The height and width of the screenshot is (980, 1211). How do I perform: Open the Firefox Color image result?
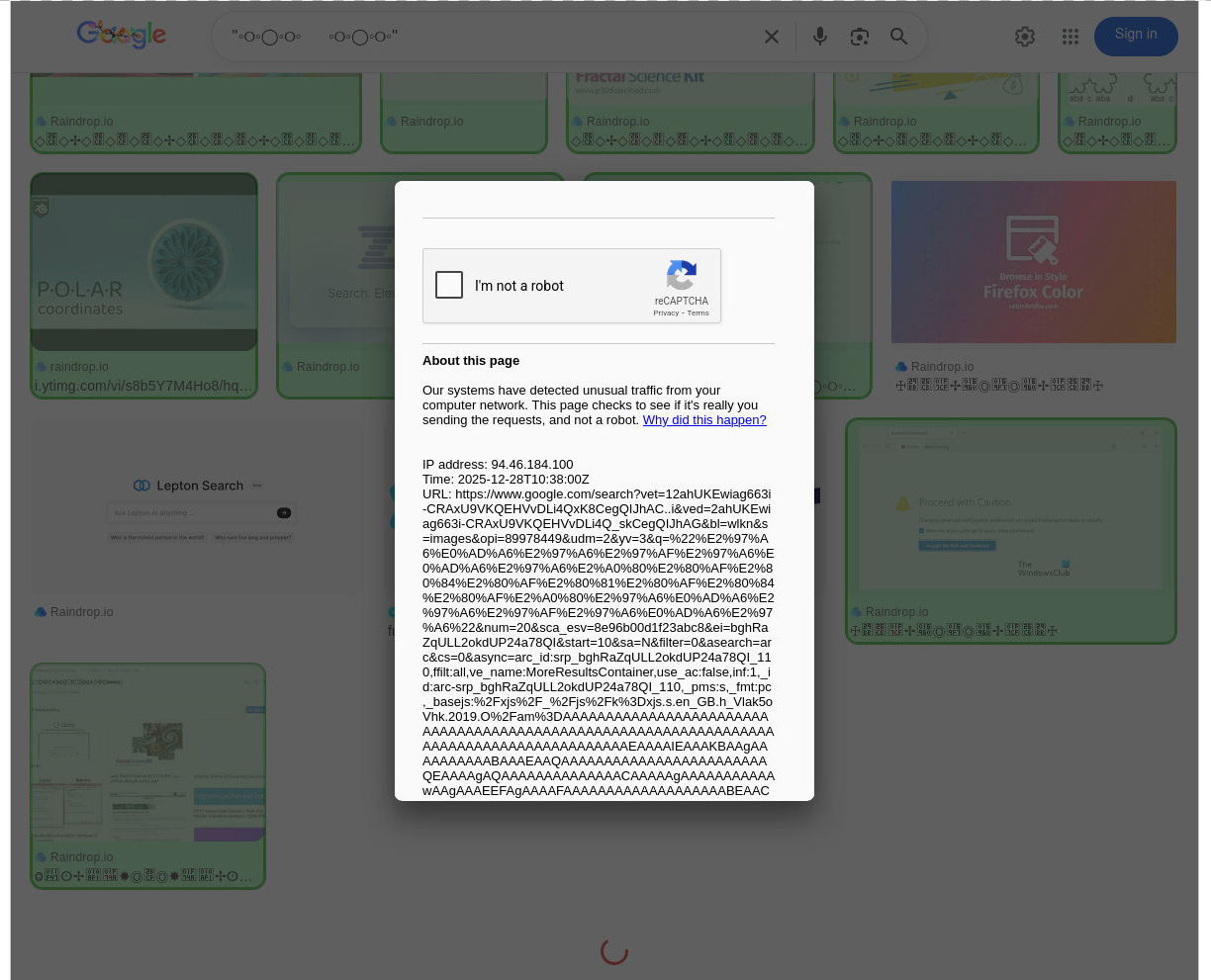coord(1033,262)
